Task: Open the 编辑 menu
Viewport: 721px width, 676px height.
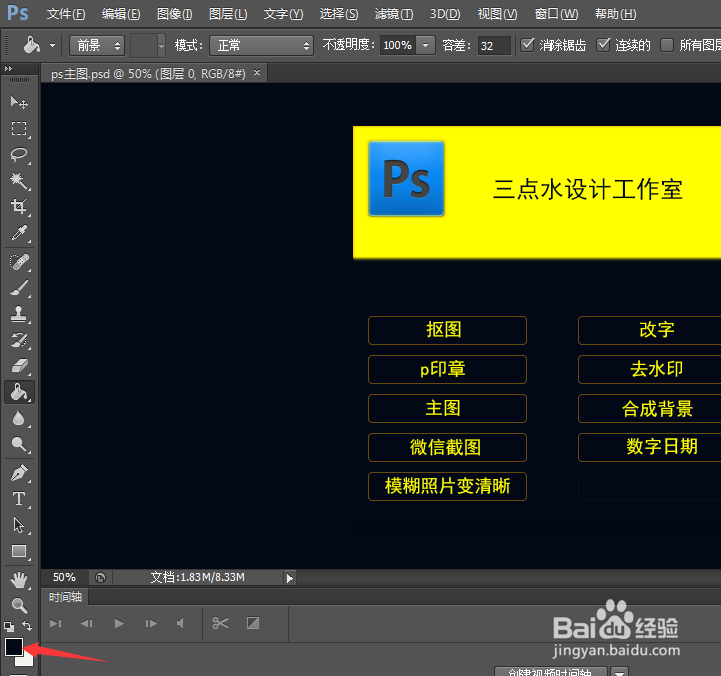Action: click(x=121, y=14)
